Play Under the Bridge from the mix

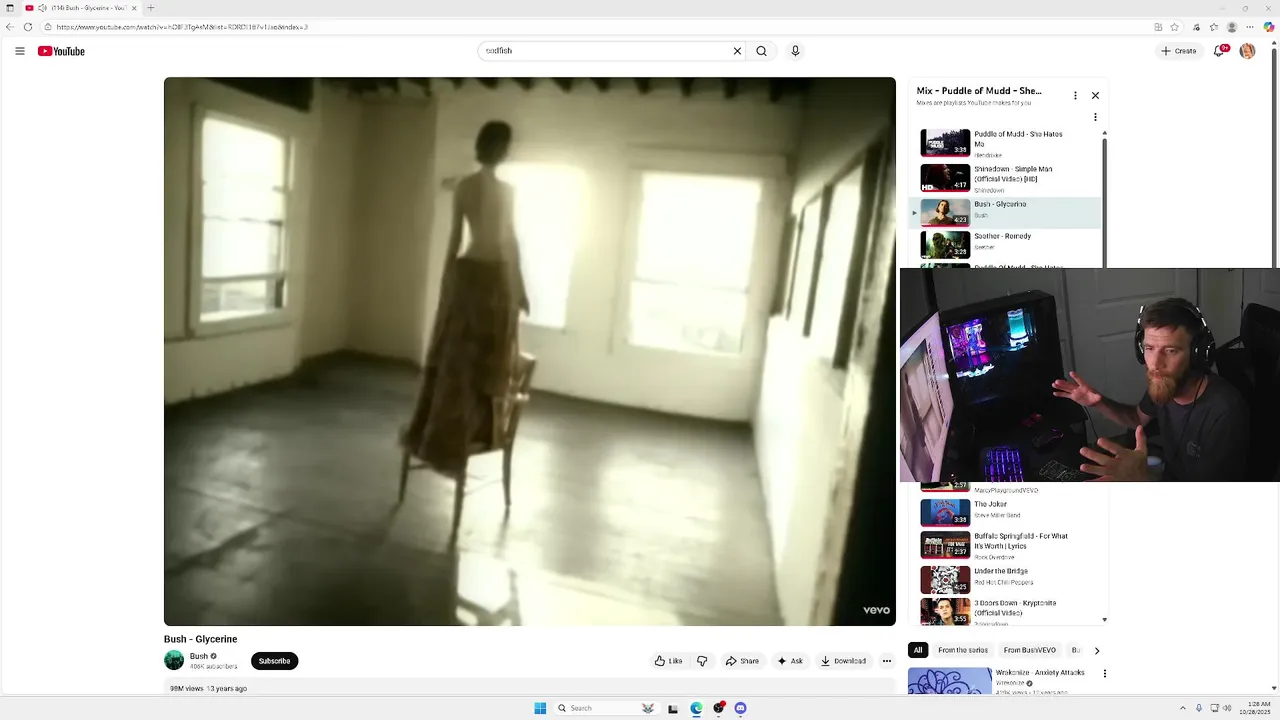pos(1005,579)
